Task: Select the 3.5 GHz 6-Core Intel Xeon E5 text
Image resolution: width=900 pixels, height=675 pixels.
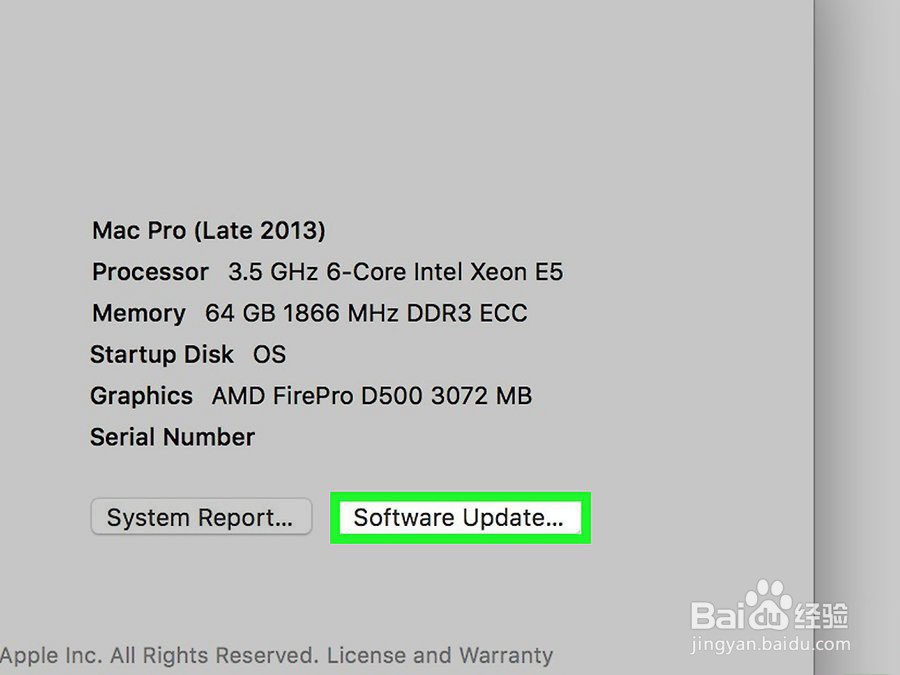Action: pos(395,272)
